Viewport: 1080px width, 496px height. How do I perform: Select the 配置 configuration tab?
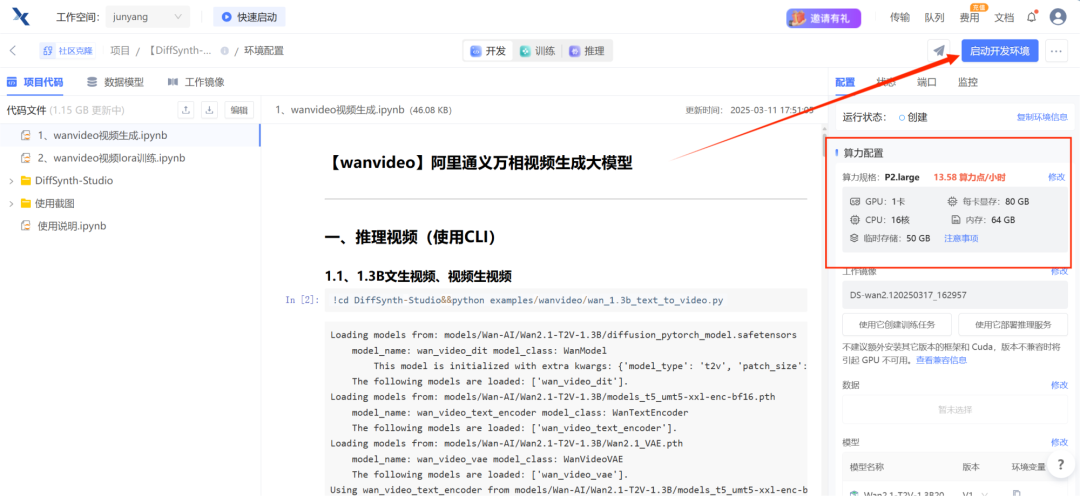(x=845, y=82)
